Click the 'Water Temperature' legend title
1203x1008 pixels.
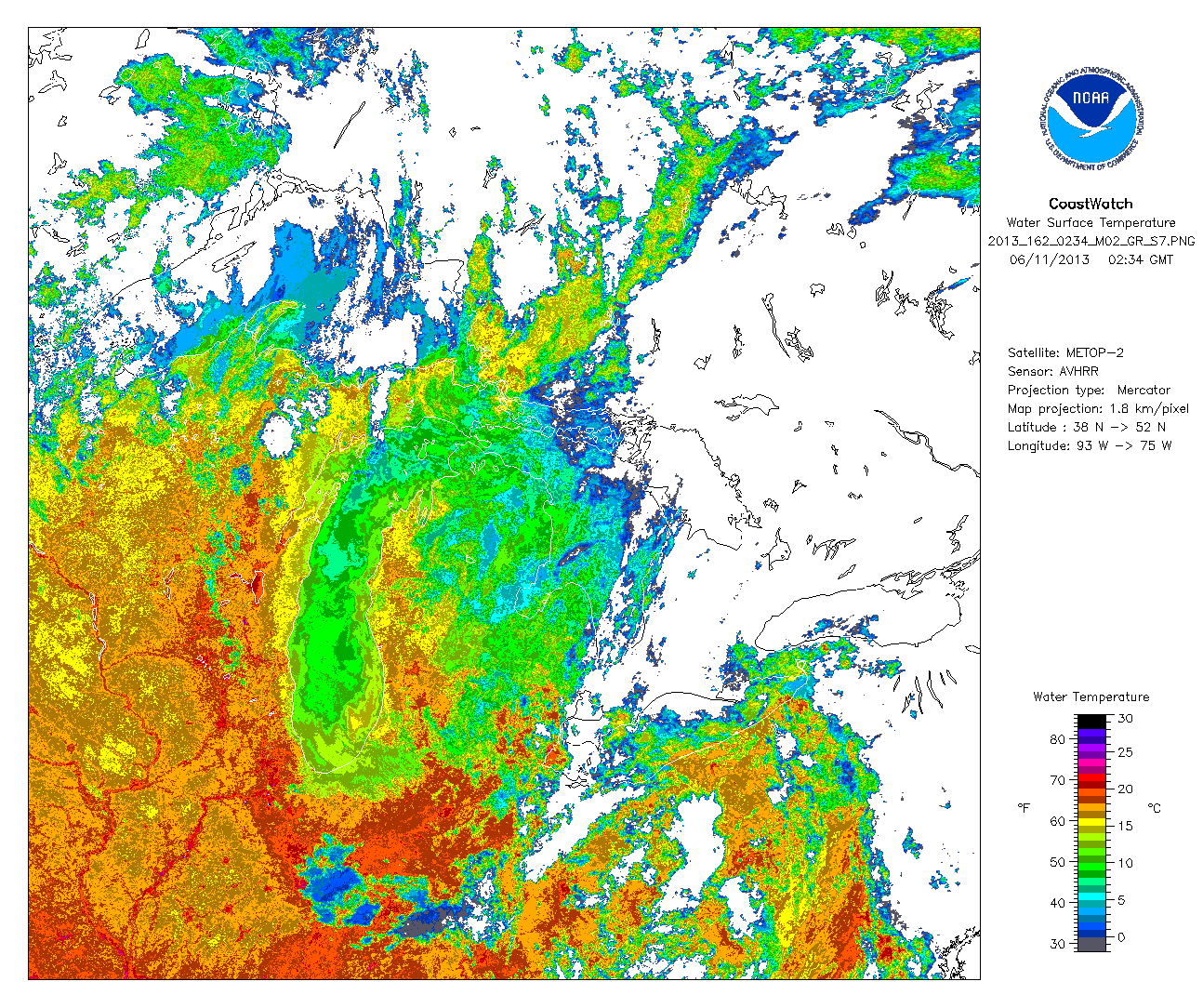(x=1091, y=696)
